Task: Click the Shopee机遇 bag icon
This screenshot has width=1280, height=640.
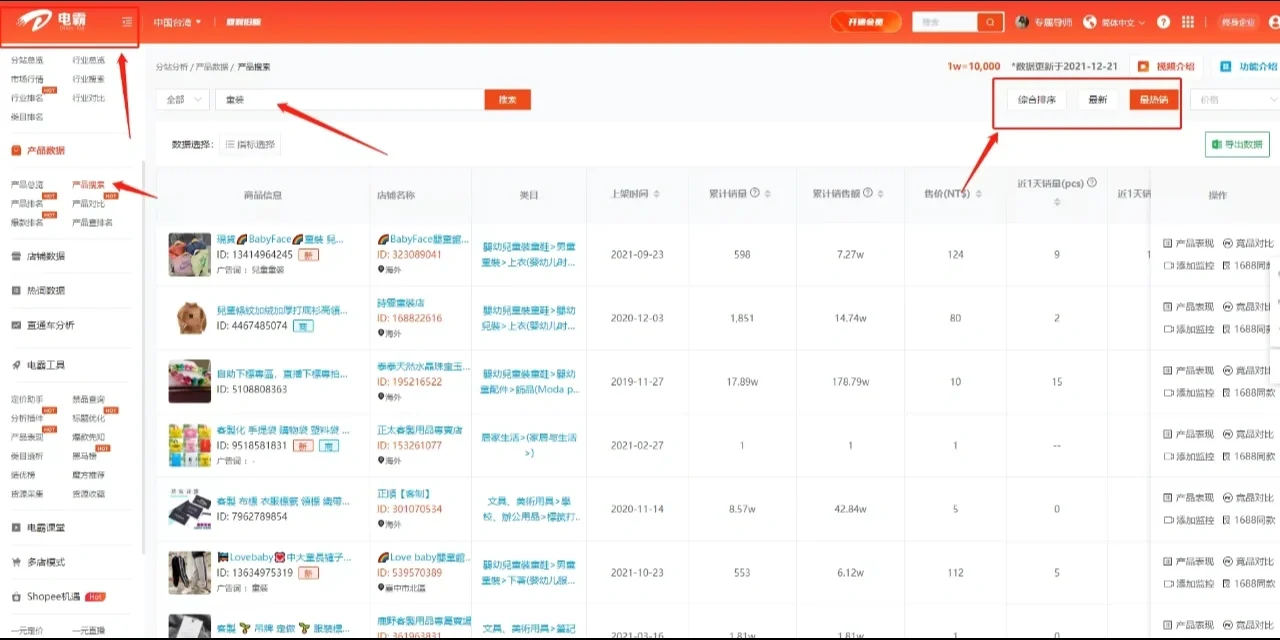Action: coord(16,597)
